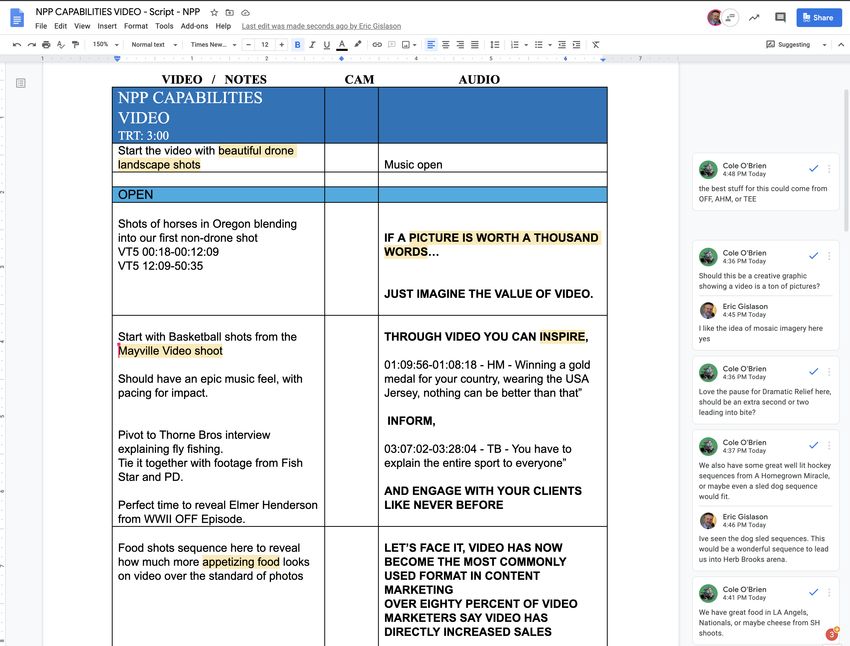
Task: Center align text
Action: (x=446, y=44)
